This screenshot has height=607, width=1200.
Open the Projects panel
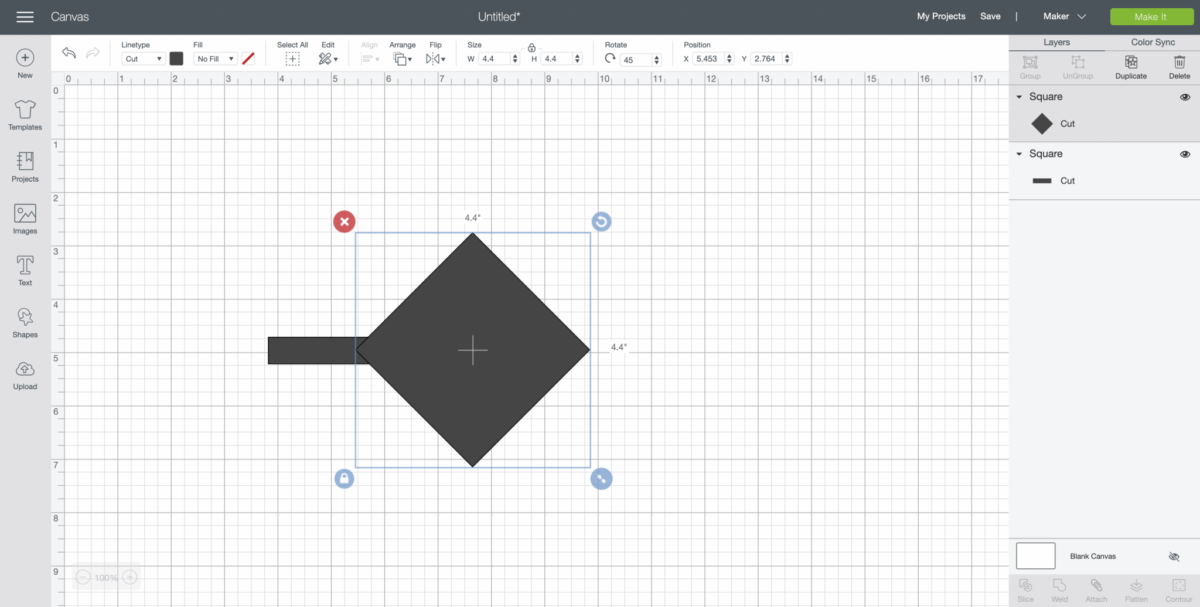point(25,167)
